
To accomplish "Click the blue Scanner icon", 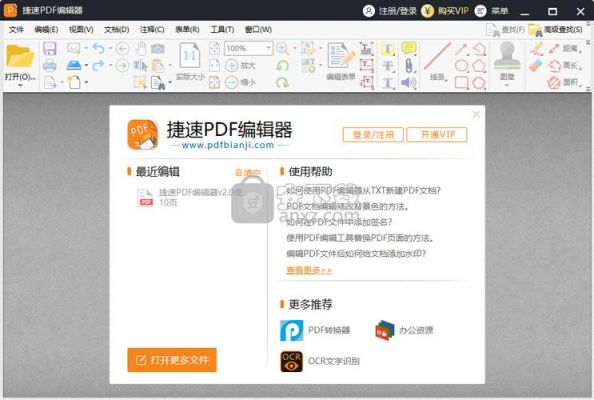I will (74, 65).
